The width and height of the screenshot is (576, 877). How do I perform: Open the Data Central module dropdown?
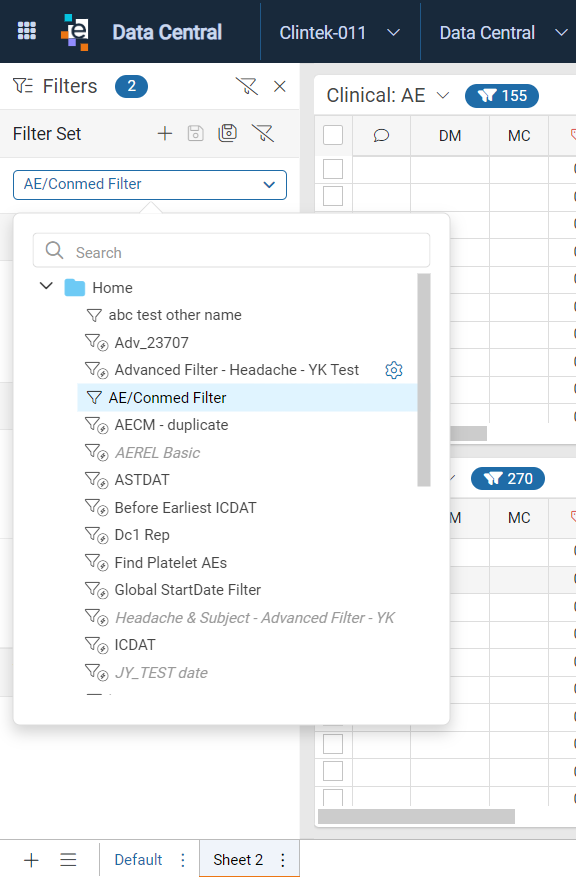pyautogui.click(x=503, y=32)
